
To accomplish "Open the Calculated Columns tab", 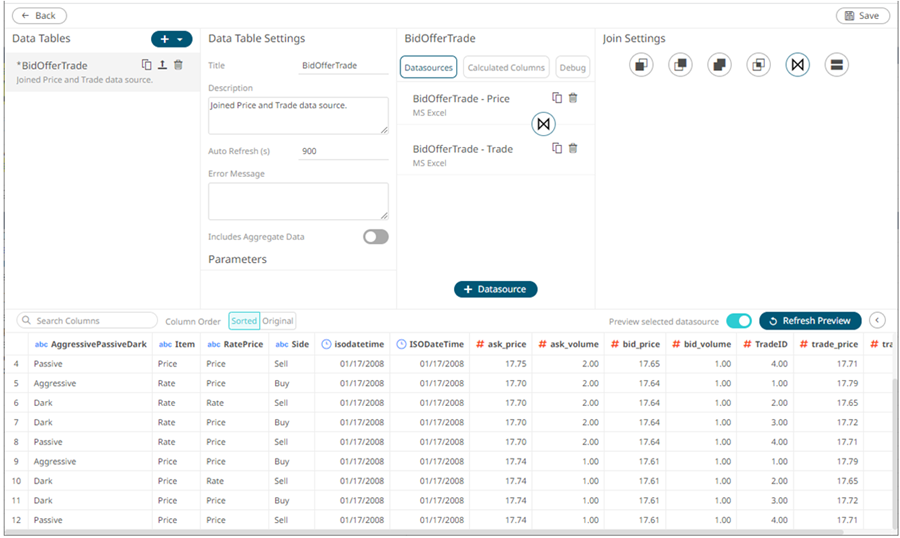I will point(506,68).
